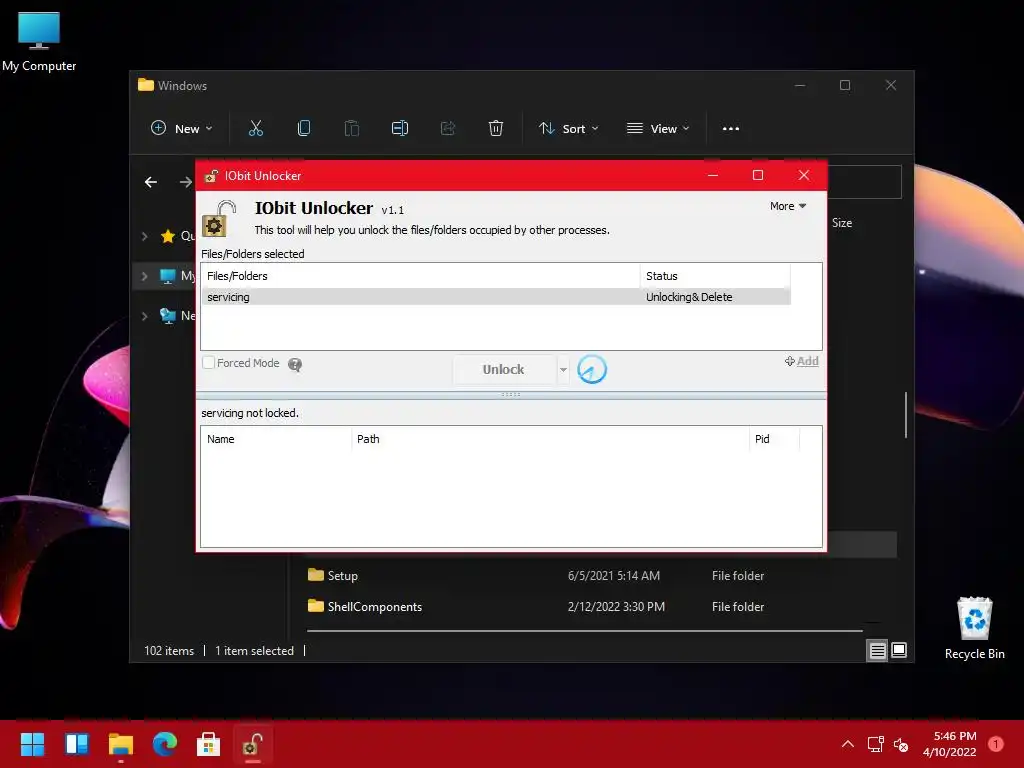
Task: Open the red notification badge
Action: point(996,744)
